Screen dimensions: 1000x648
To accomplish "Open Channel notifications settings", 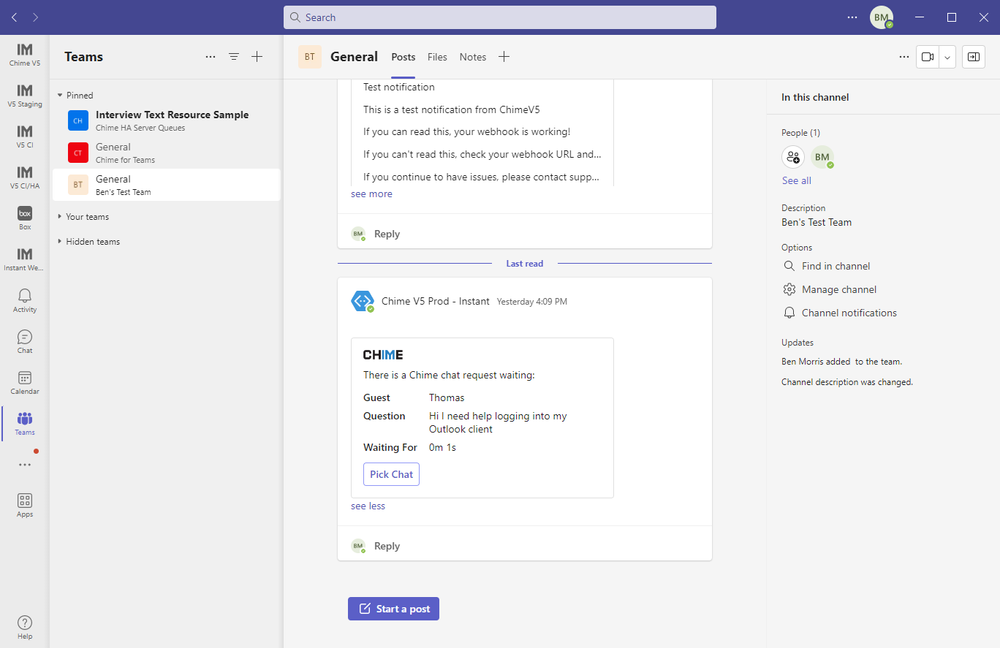I will pos(840,313).
